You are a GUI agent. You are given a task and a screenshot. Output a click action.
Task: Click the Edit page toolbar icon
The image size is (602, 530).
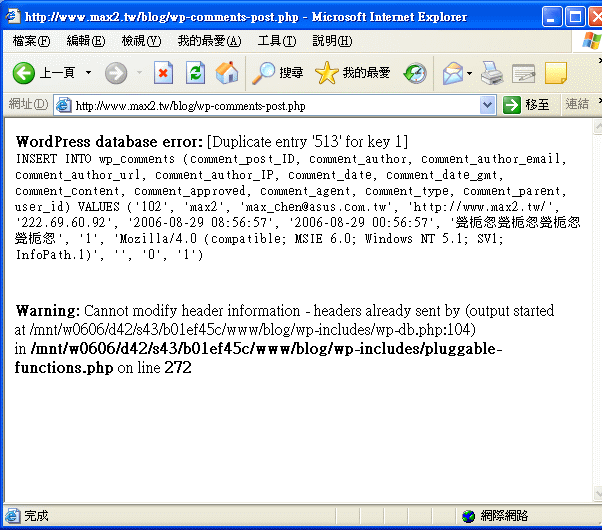(523, 73)
